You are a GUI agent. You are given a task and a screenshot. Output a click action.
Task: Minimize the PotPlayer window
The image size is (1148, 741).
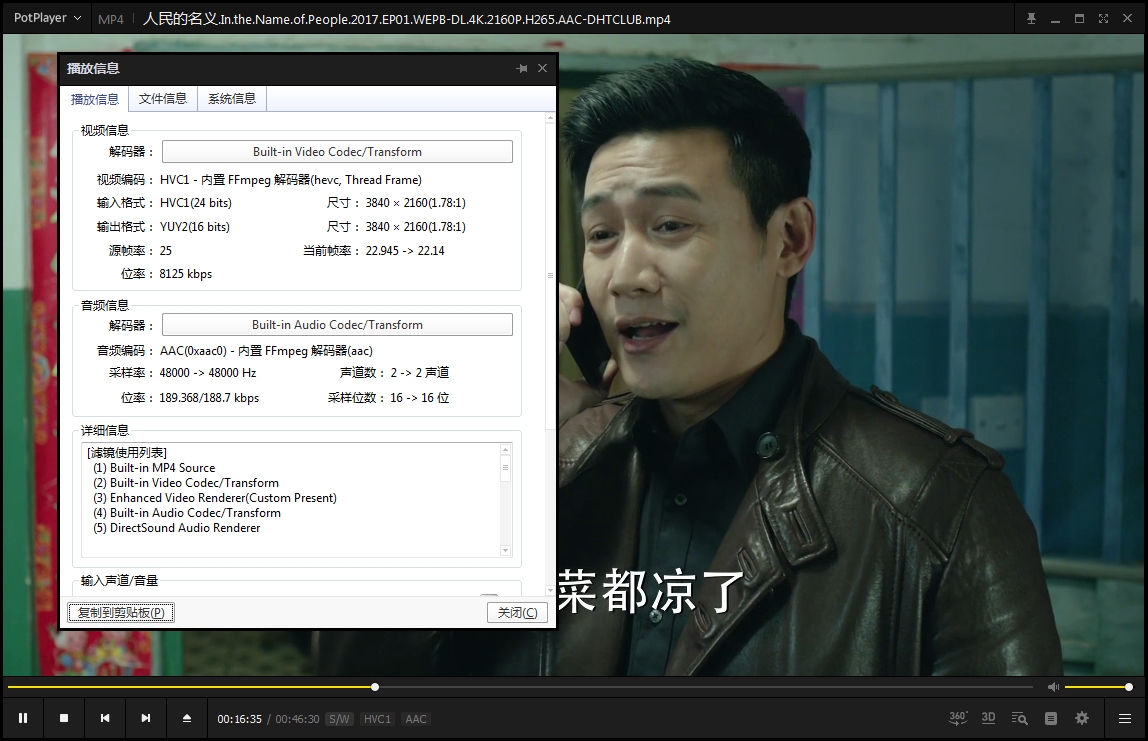[1055, 19]
